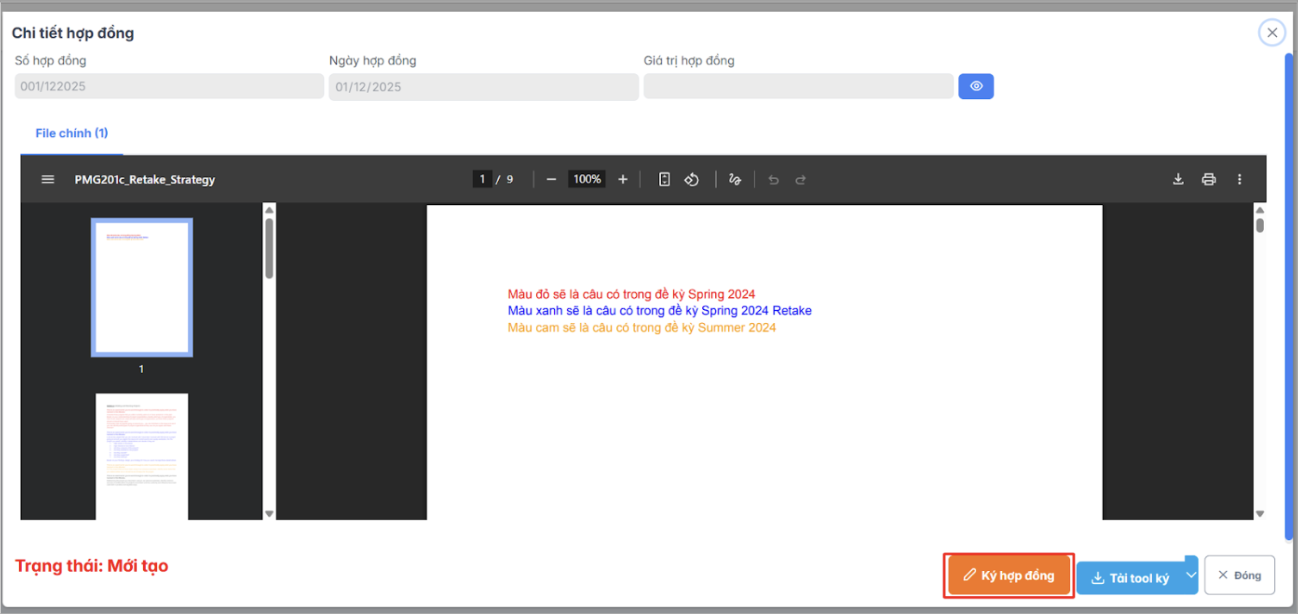
Task: Click the Ký hợp đồng button
Action: [x=1008, y=575]
